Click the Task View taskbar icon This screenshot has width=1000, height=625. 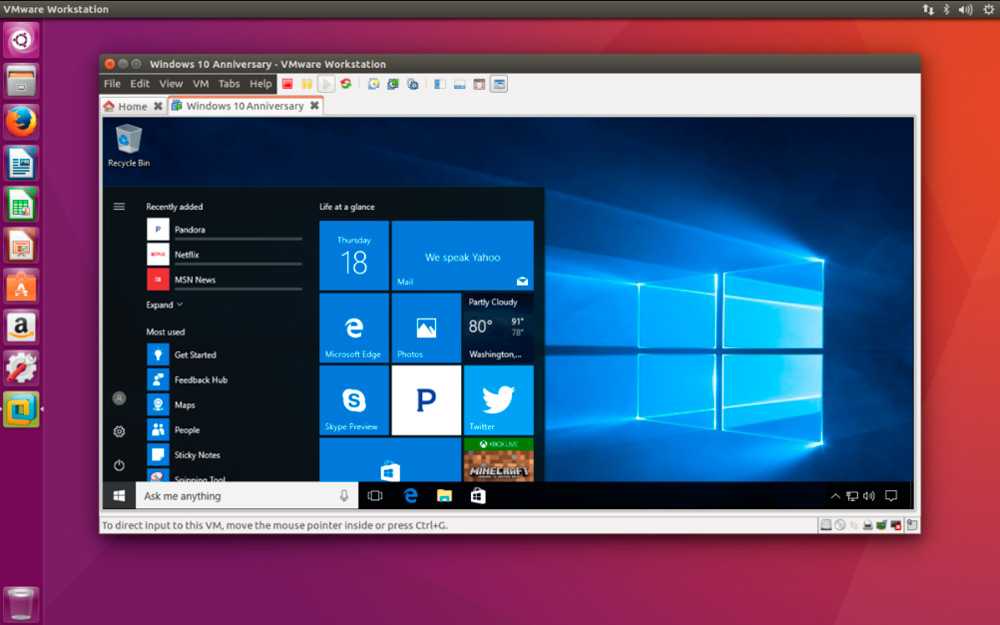[x=375, y=496]
